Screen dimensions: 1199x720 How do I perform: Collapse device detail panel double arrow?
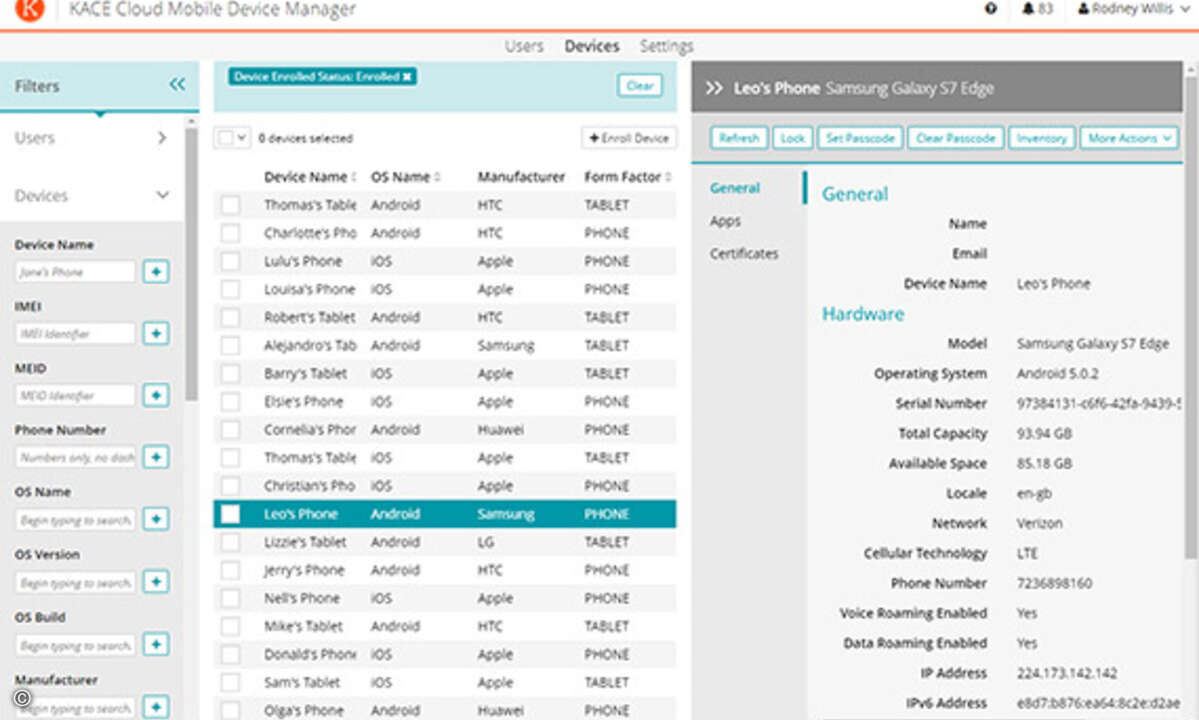tap(713, 88)
